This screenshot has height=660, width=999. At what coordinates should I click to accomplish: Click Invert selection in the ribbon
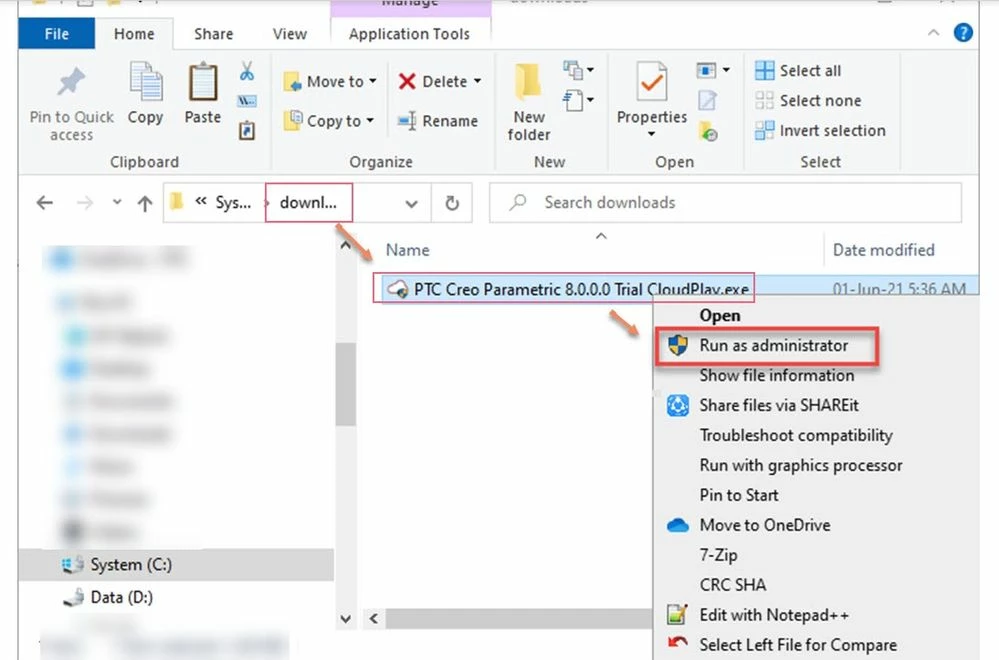(x=820, y=130)
